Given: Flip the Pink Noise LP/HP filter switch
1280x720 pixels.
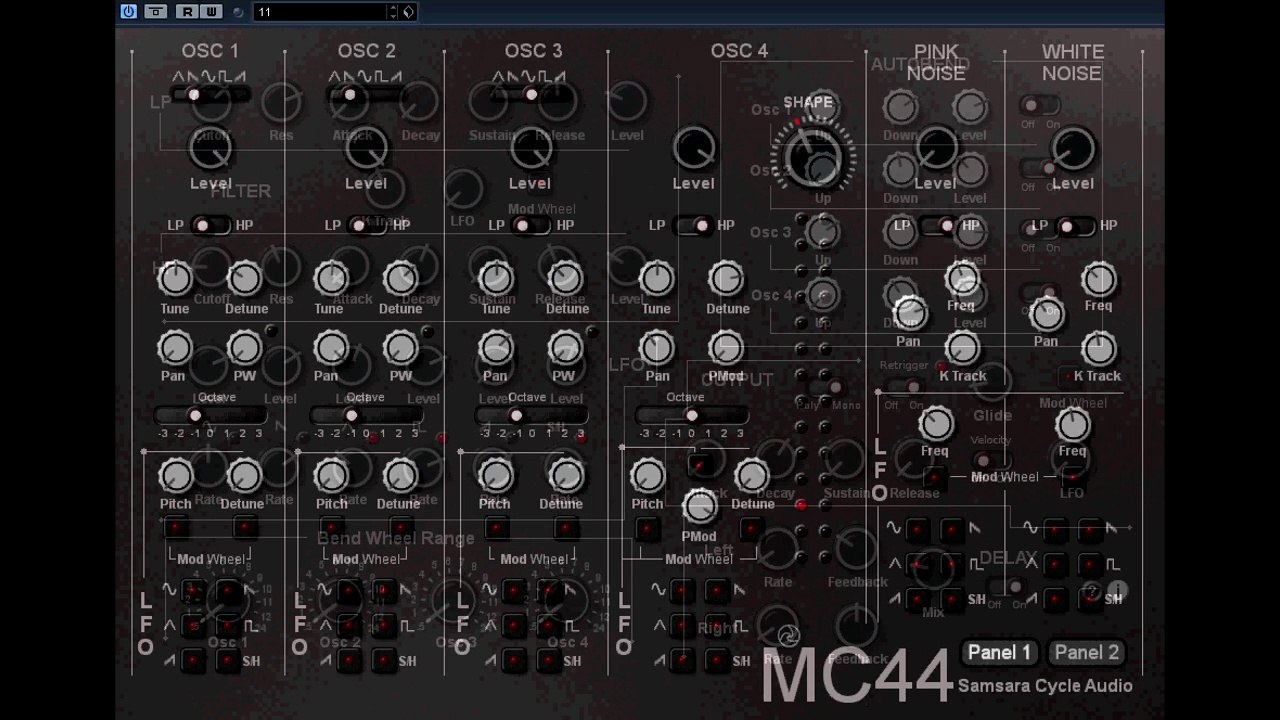Looking at the screenshot, I should coord(938,226).
